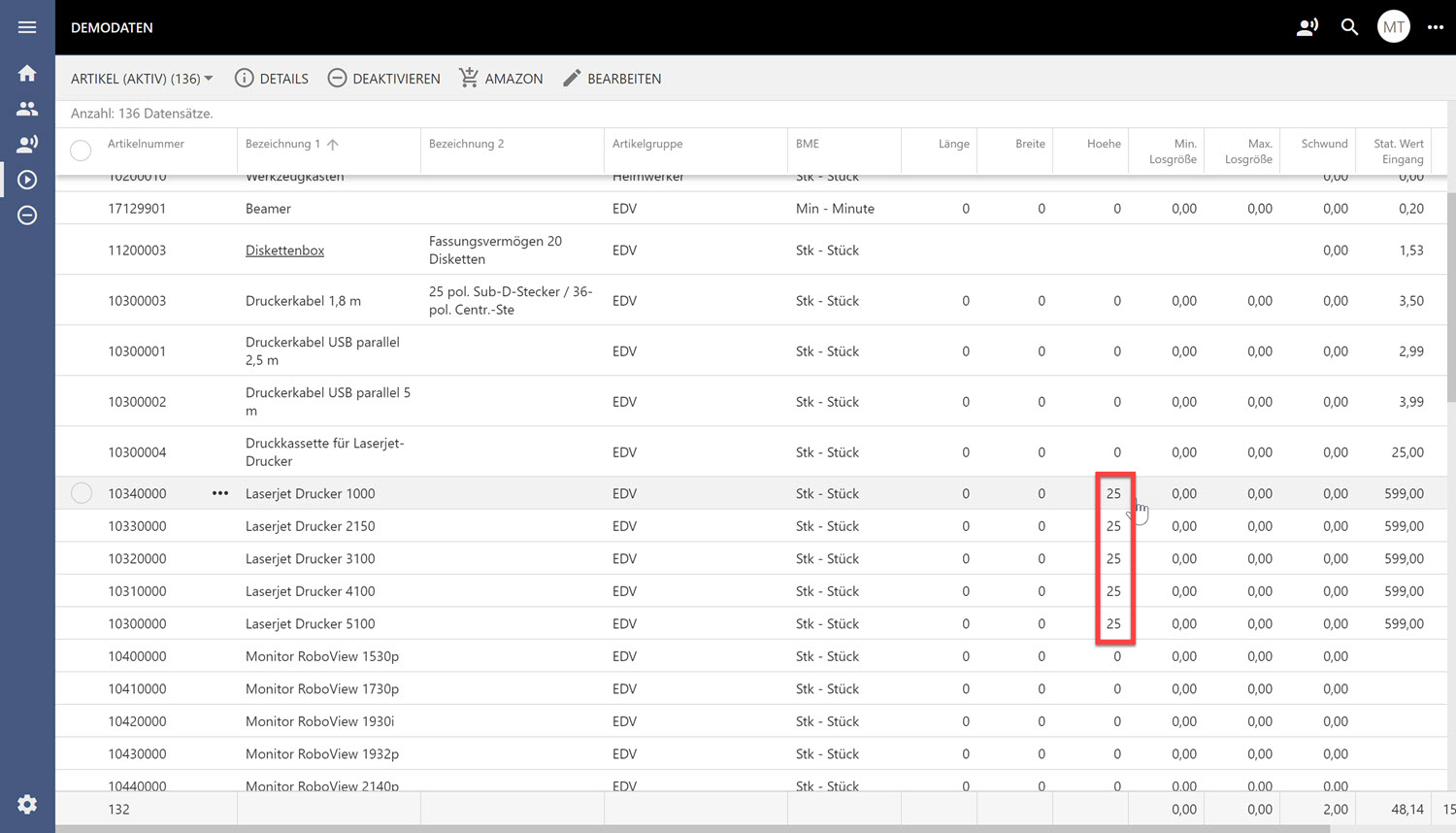Viewport: 1456px width, 833px height.
Task: Open the top-right more options menu
Action: click(1435, 27)
